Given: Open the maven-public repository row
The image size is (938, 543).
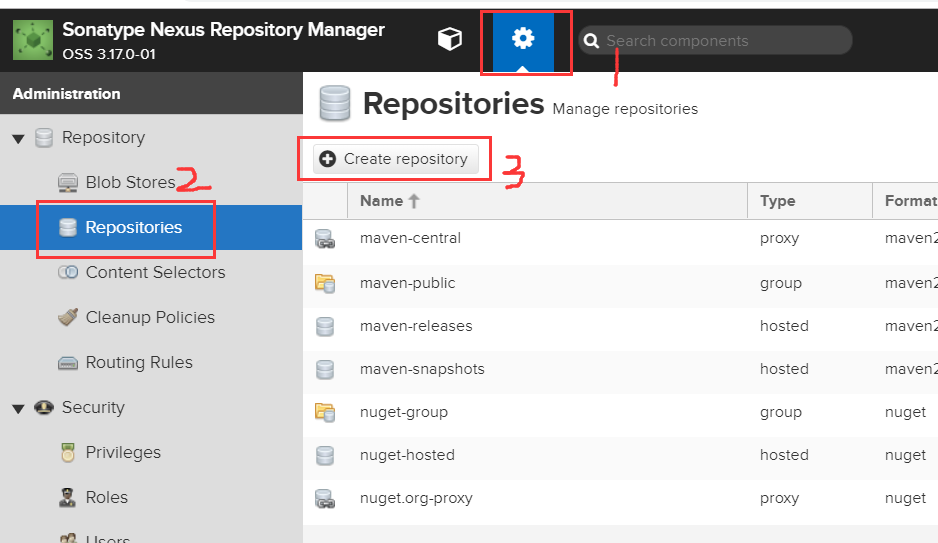Looking at the screenshot, I should coord(620,283).
